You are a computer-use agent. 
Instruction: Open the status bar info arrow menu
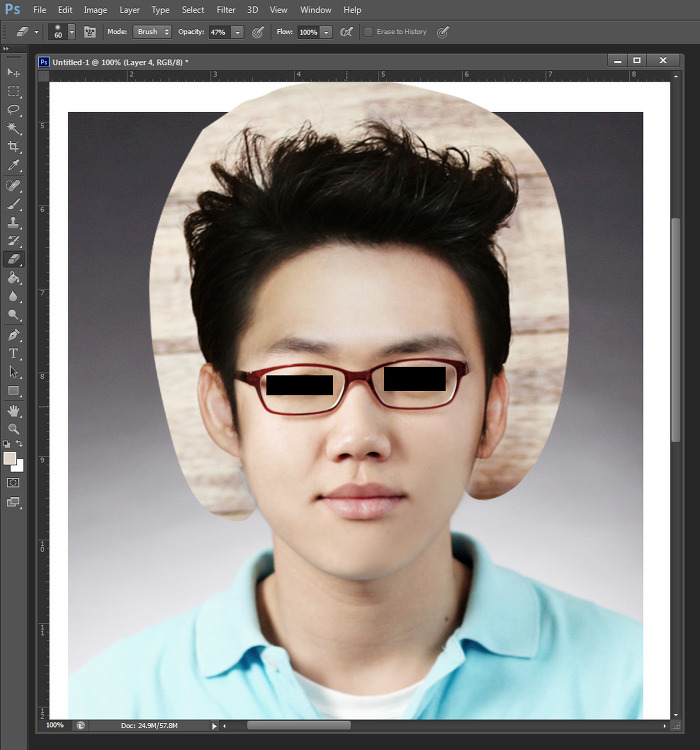pyautogui.click(x=214, y=726)
